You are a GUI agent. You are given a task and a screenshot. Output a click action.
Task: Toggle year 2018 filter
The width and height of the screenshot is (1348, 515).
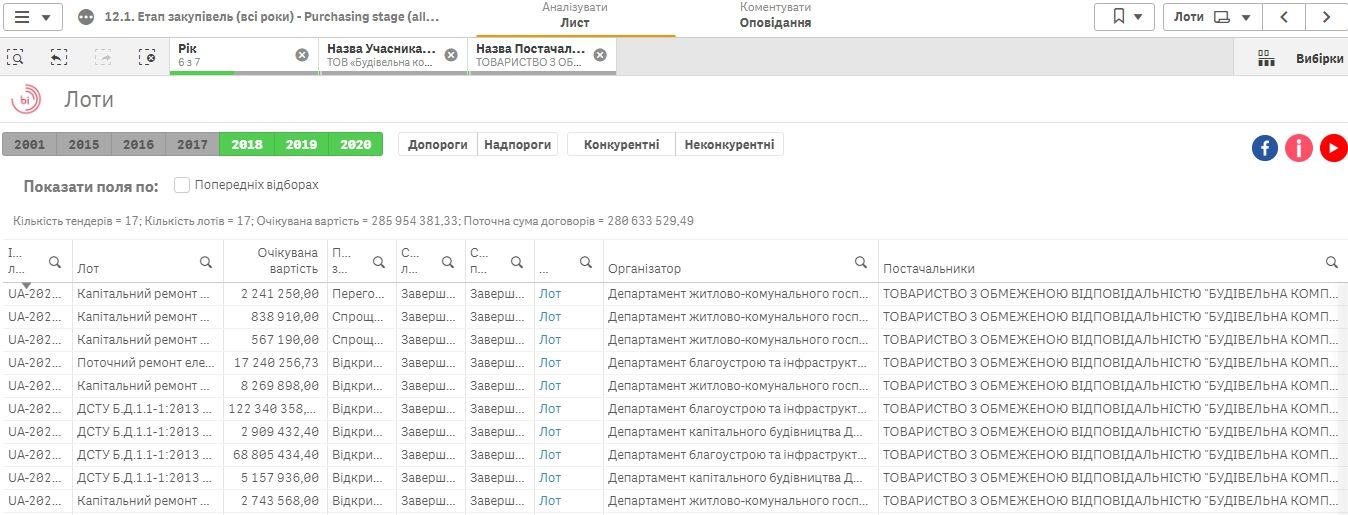(246, 145)
